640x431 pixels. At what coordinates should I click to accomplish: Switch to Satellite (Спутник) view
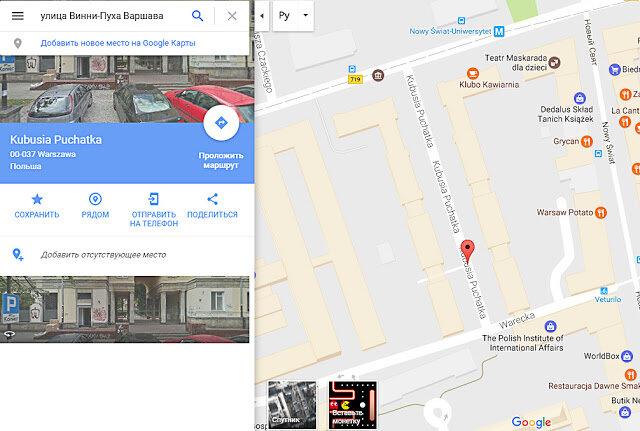point(292,404)
